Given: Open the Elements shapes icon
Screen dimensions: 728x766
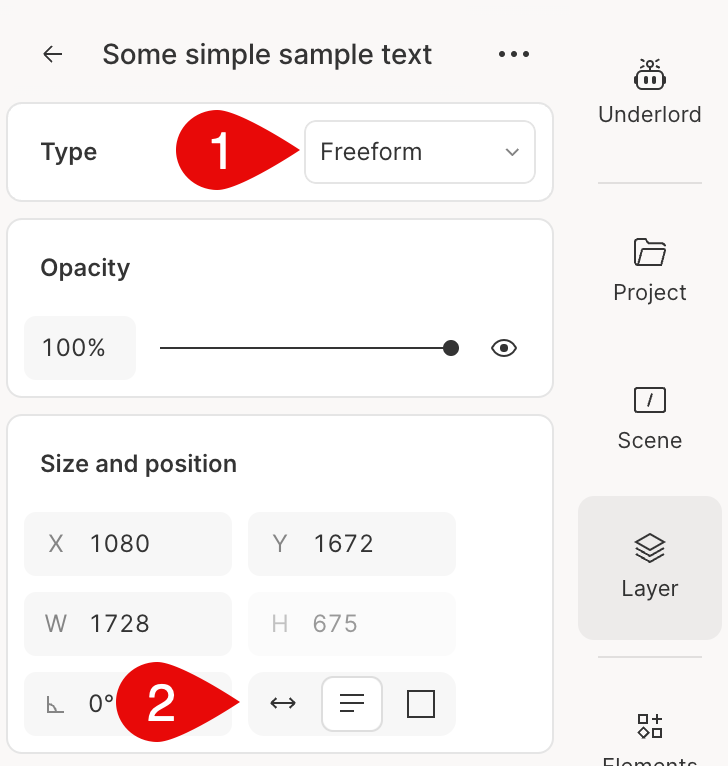Looking at the screenshot, I should tap(649, 726).
